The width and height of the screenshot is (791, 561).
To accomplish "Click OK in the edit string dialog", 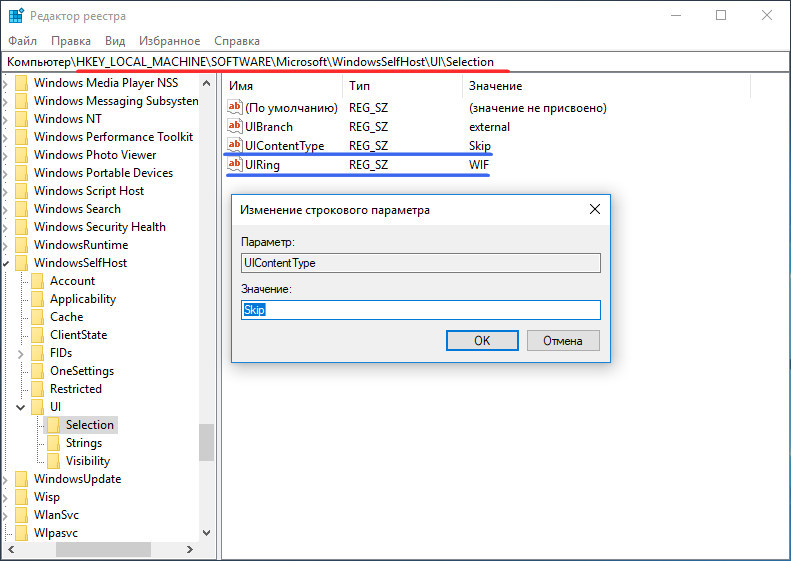I will (x=482, y=341).
